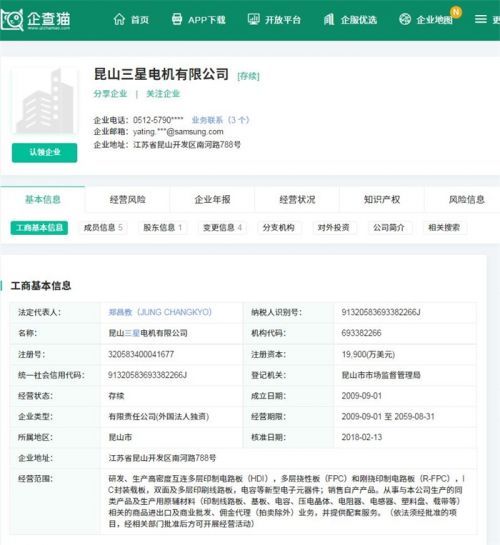Screen dimensions: 500x545
Task: Click legal representative link JUNG CHANGKYO
Action: tap(160, 312)
